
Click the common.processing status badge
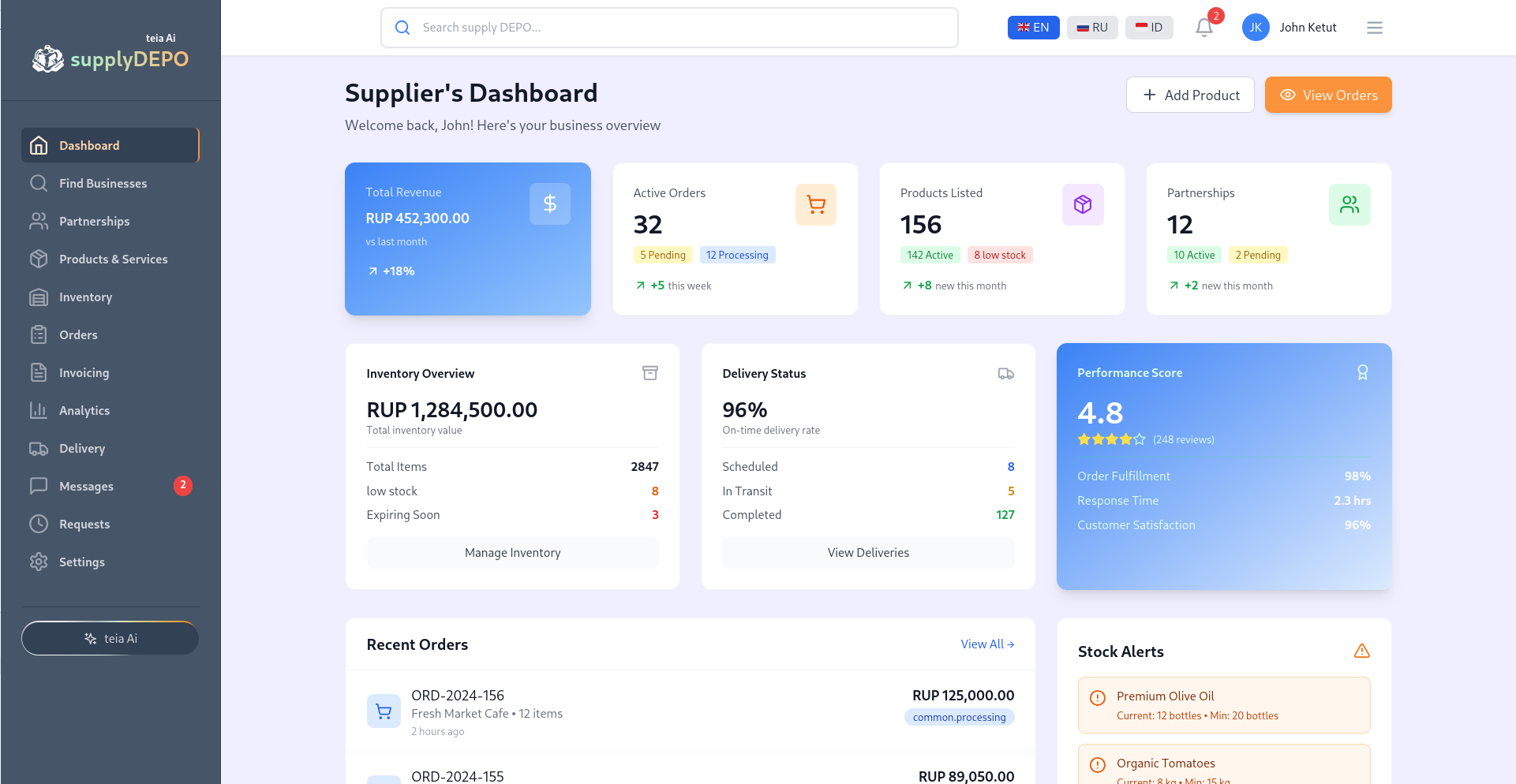click(x=959, y=717)
